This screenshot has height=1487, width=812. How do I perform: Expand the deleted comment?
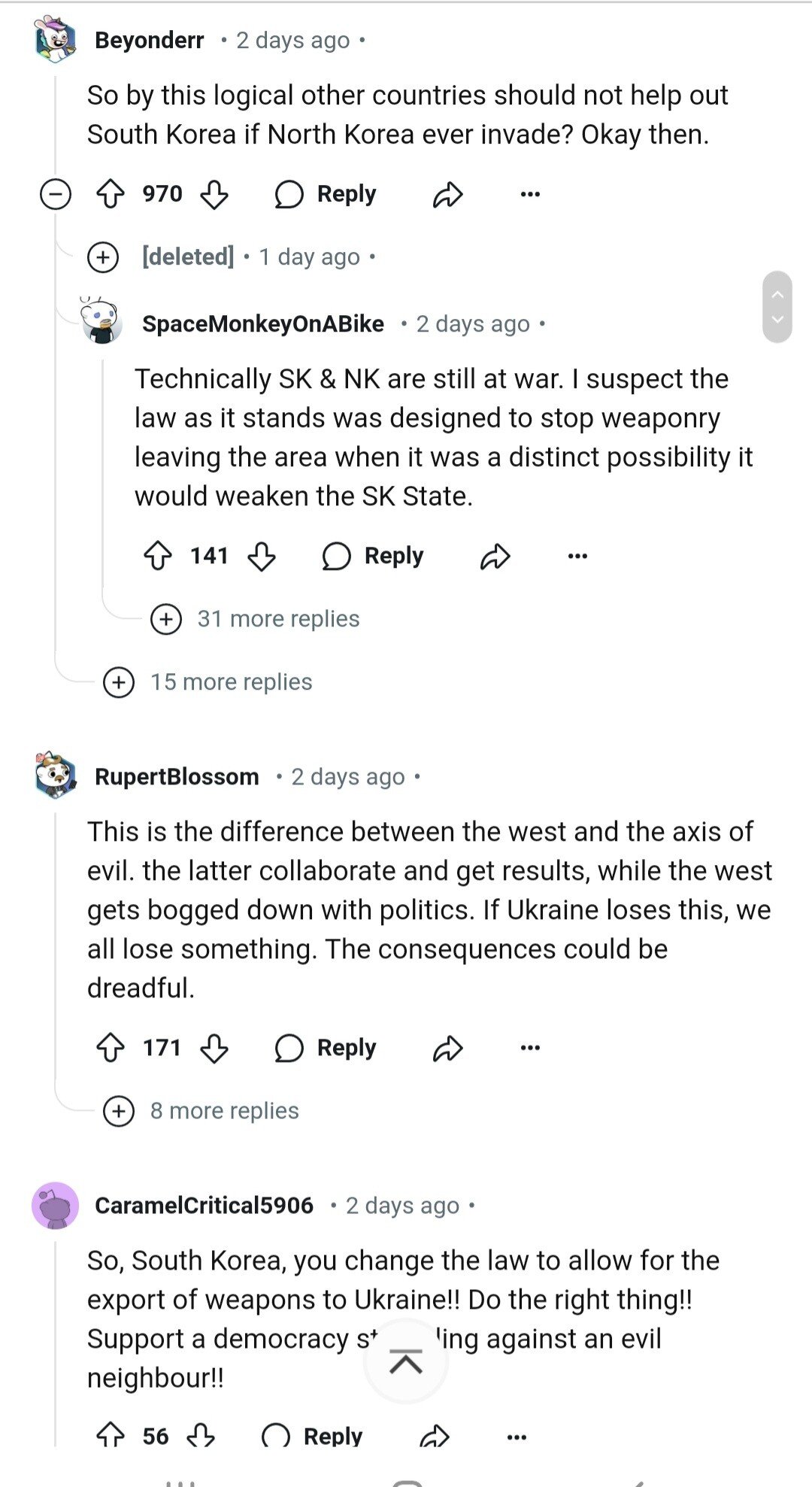(103, 257)
